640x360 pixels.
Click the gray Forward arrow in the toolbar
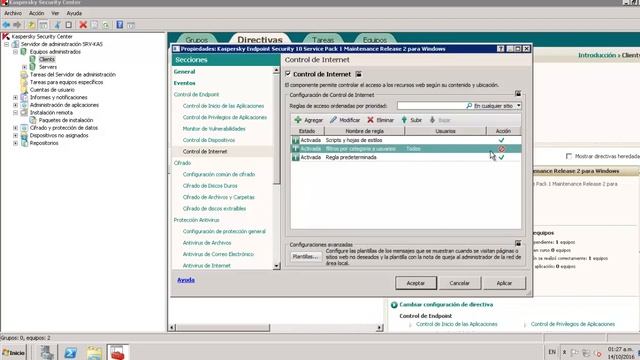[17, 25]
